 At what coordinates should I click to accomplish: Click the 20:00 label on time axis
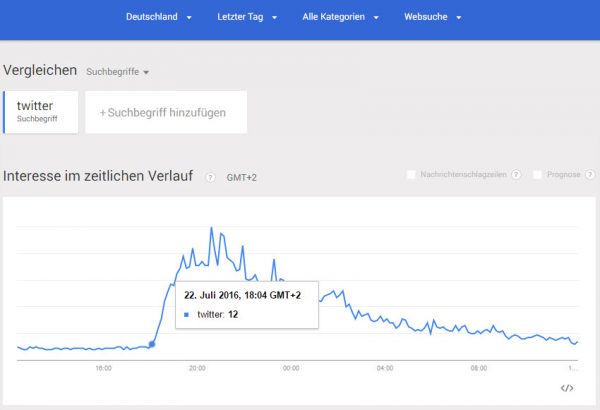(x=197, y=368)
